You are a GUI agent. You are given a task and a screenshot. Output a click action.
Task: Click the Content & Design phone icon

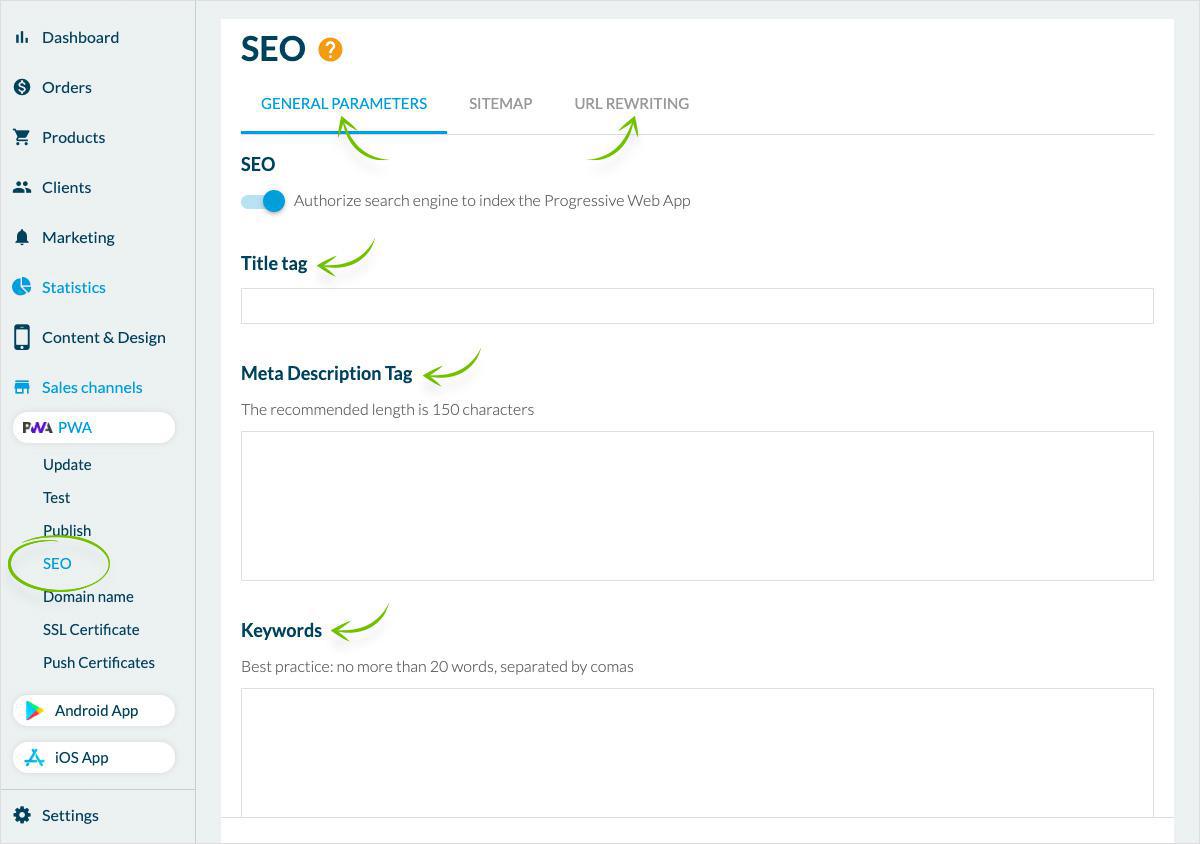[22, 337]
